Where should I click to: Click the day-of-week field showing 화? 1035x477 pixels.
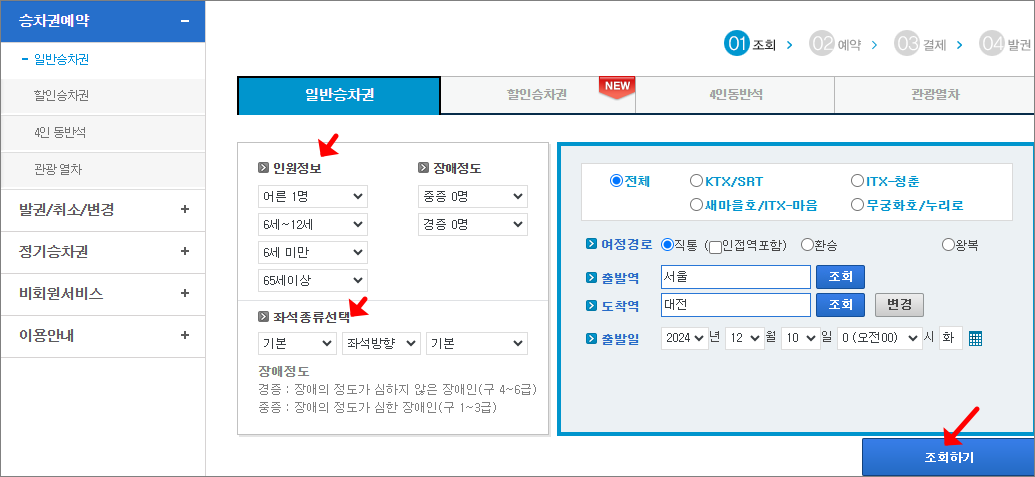(951, 338)
